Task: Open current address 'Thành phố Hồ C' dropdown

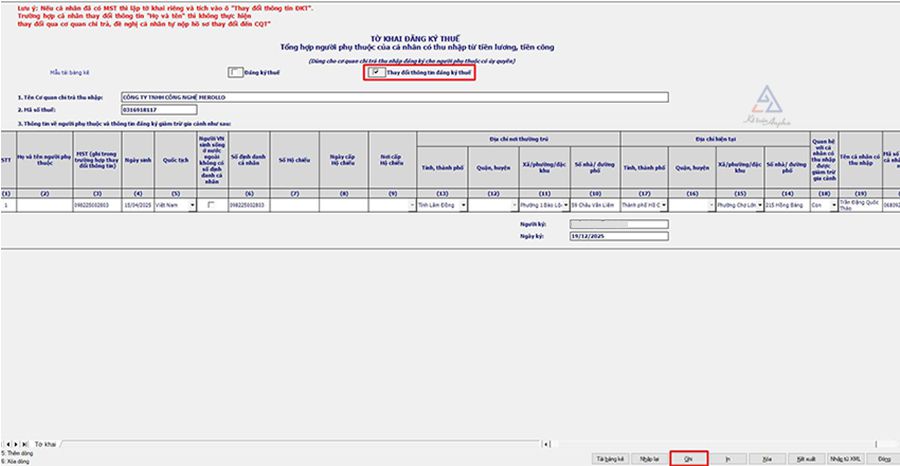Action: click(x=664, y=204)
